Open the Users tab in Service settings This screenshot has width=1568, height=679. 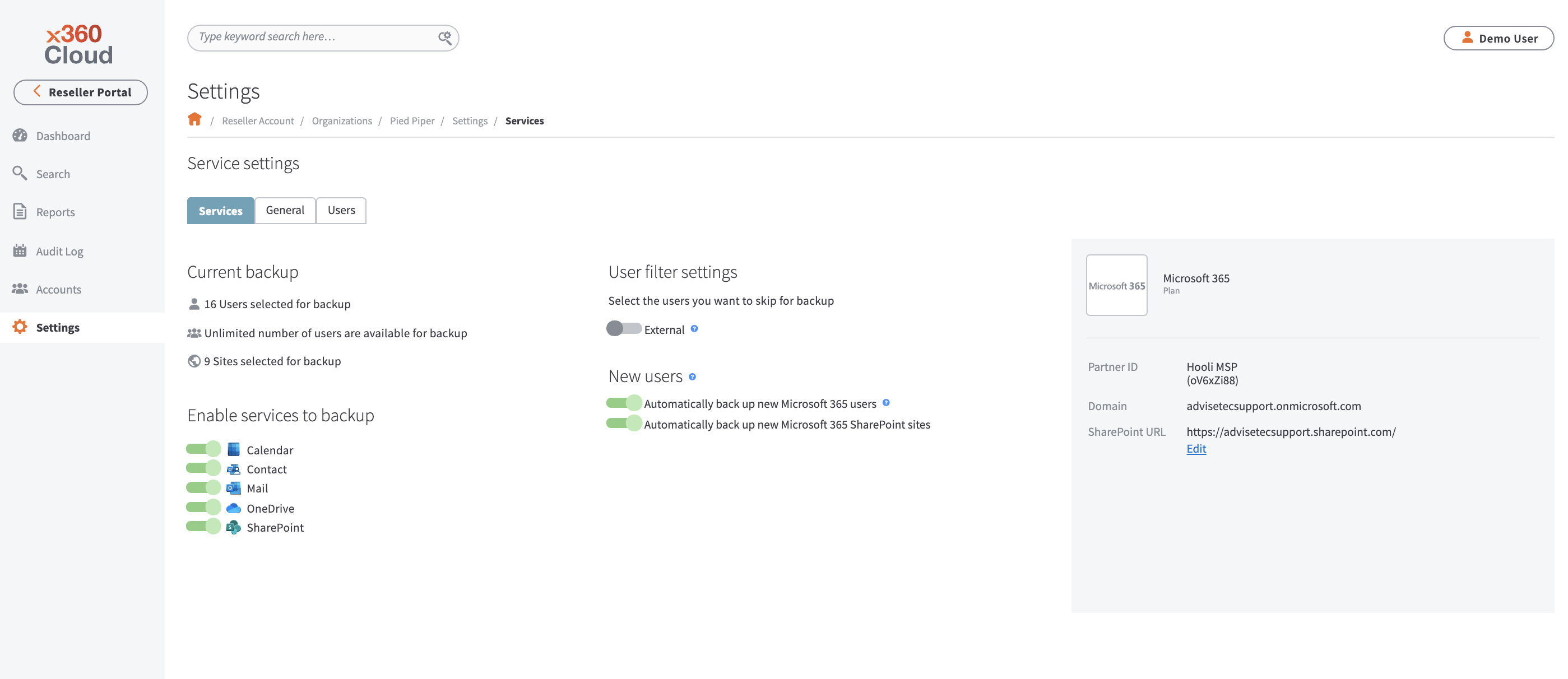click(341, 210)
